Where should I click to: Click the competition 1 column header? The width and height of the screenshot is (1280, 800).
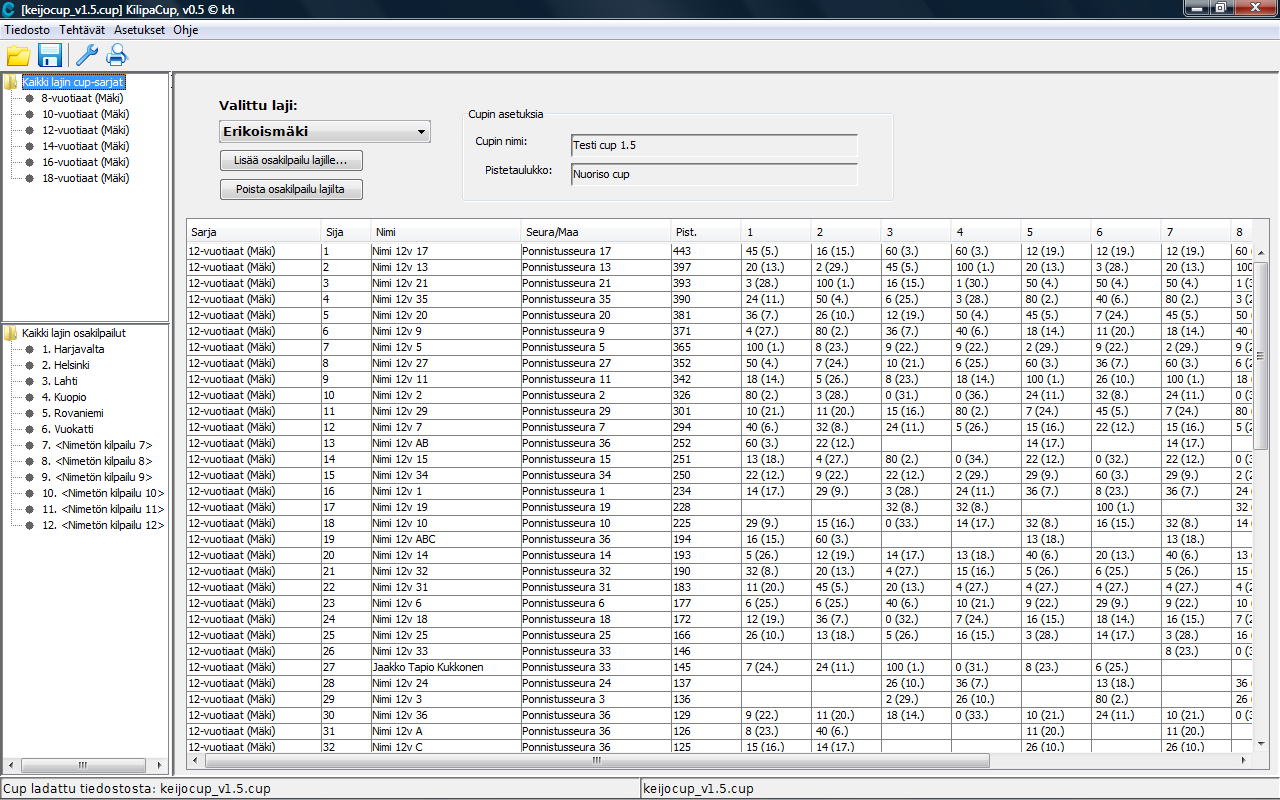coord(776,232)
